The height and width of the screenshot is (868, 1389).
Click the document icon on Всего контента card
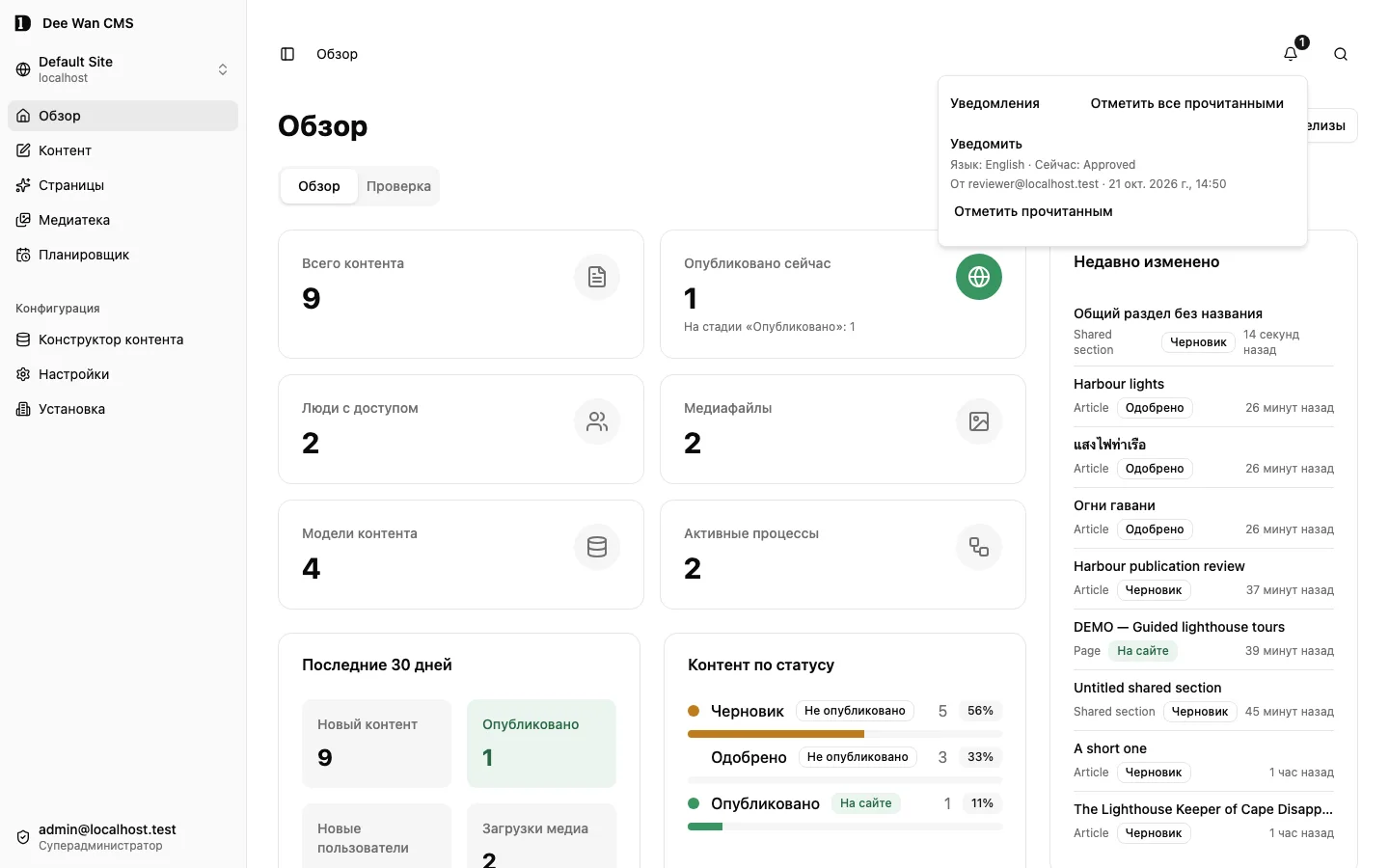coord(597,277)
